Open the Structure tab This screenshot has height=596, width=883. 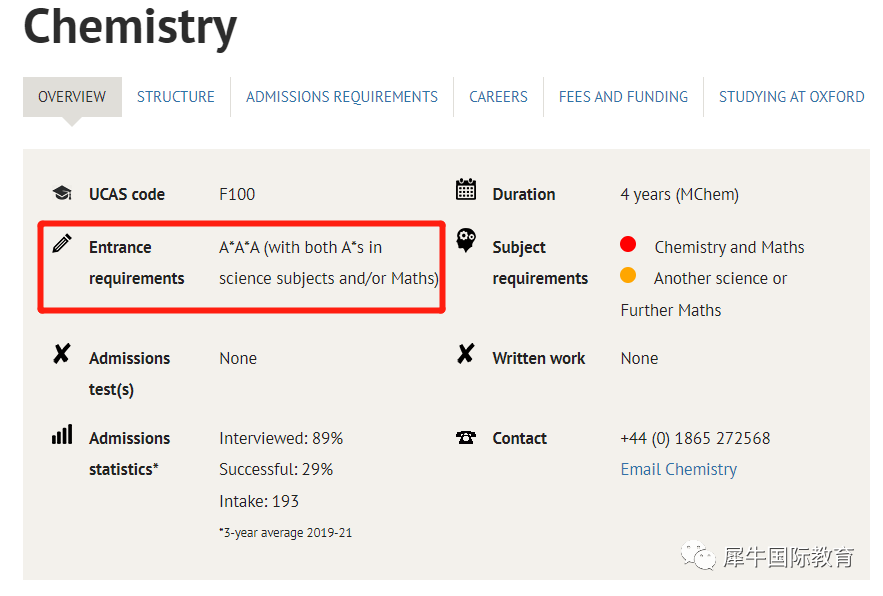[176, 97]
